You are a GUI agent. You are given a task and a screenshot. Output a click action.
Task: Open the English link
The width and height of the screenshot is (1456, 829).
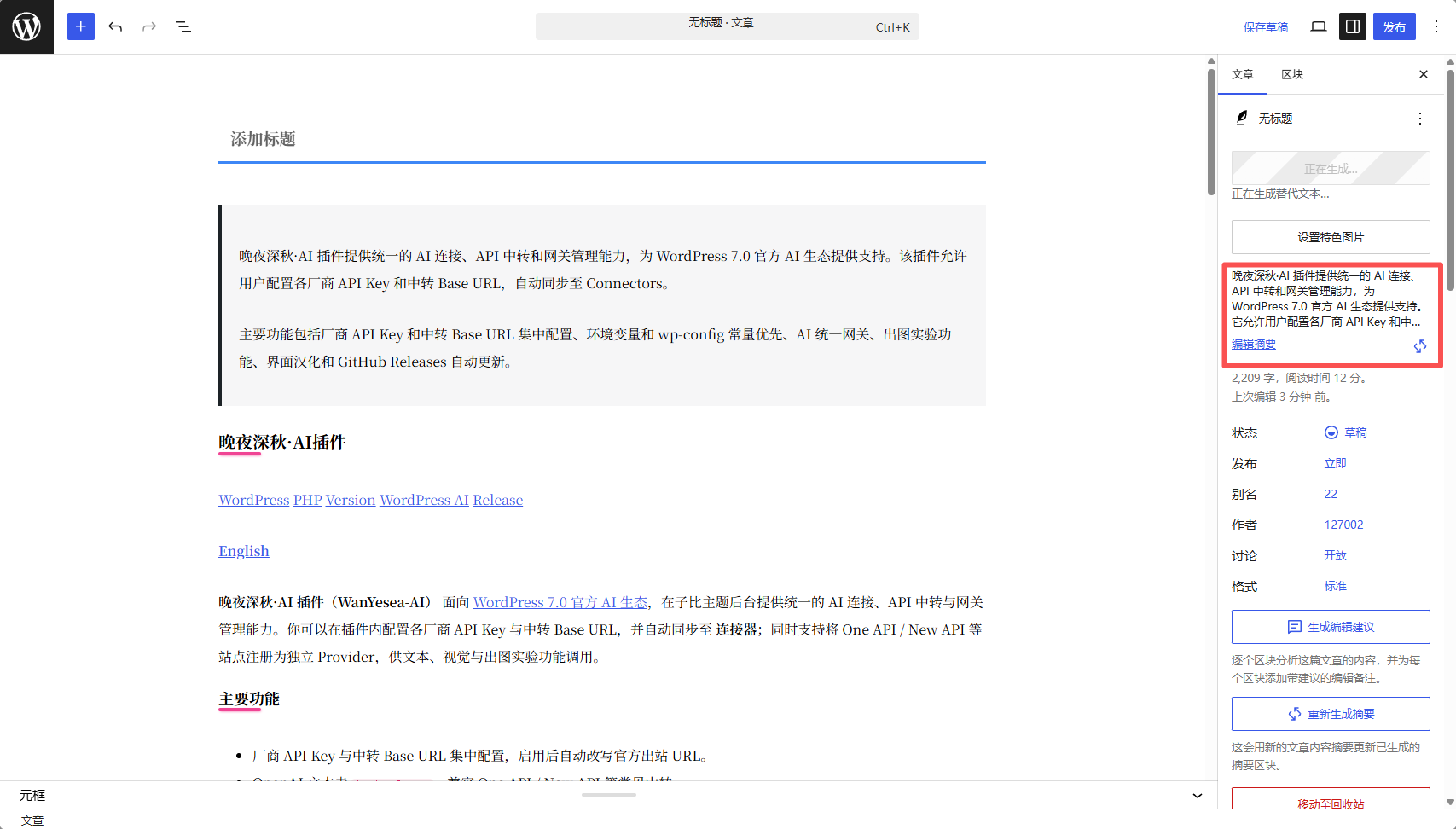click(x=244, y=551)
